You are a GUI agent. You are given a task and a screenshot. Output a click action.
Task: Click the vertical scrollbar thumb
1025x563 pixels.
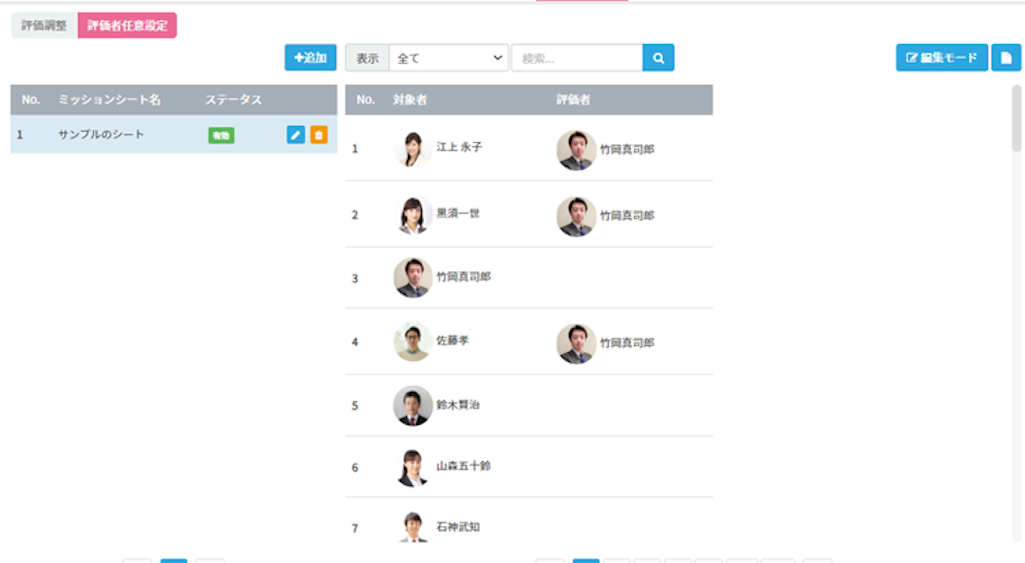point(1017,118)
